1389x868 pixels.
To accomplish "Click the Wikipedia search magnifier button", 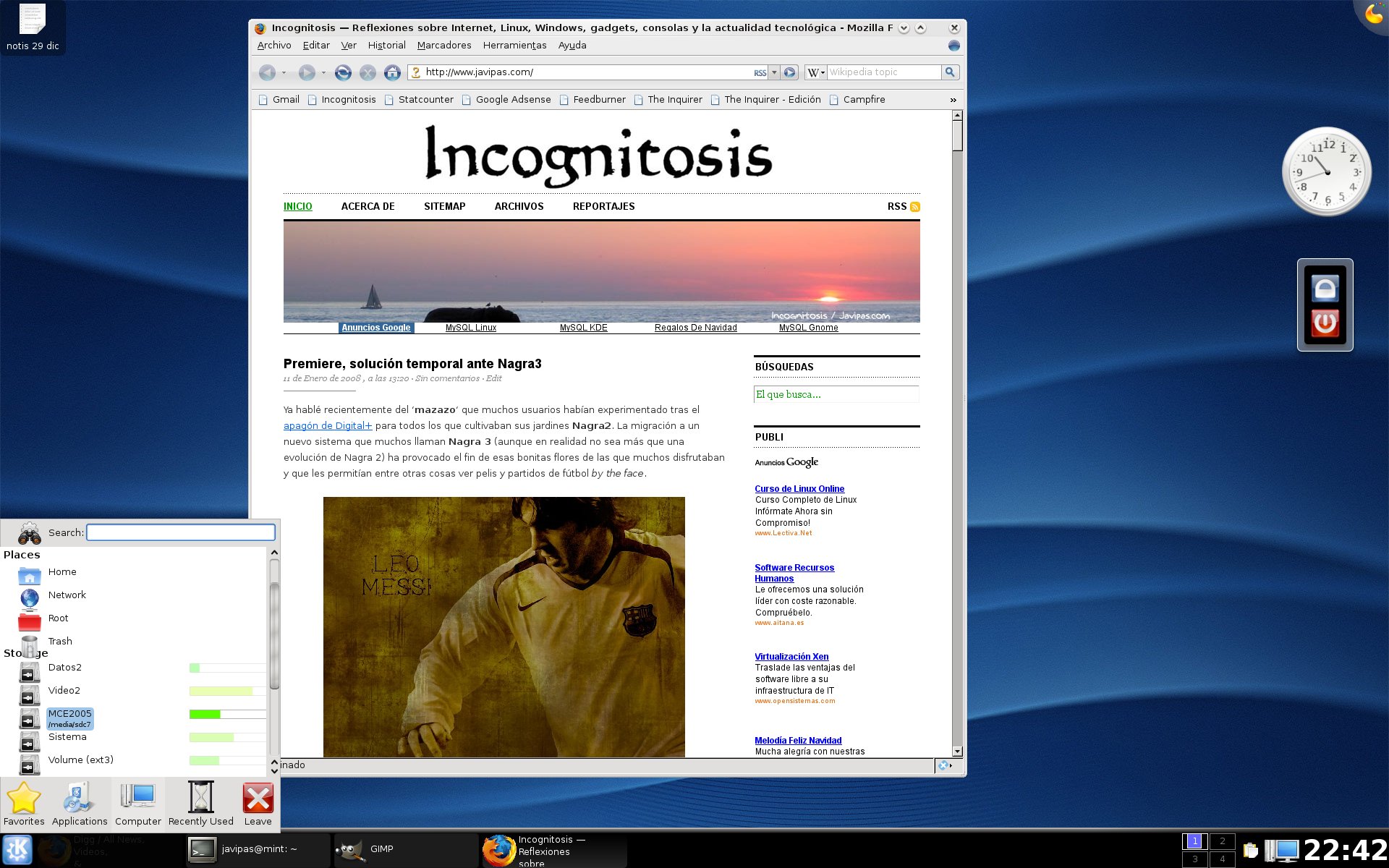I will pos(950,72).
